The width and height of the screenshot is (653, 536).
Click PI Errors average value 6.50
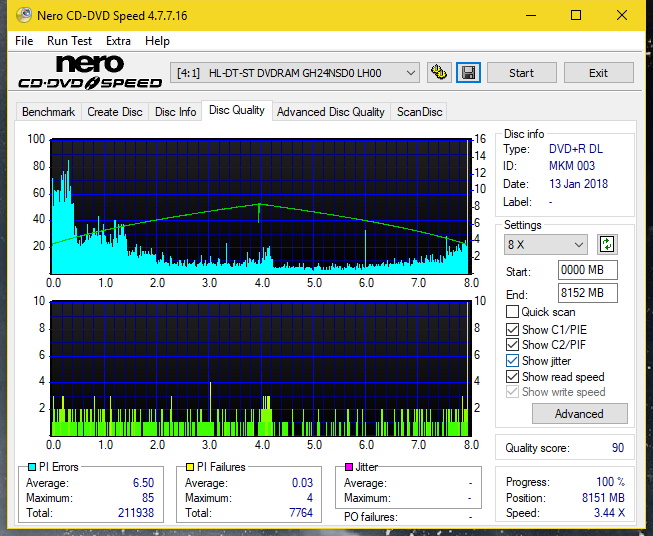click(x=143, y=483)
